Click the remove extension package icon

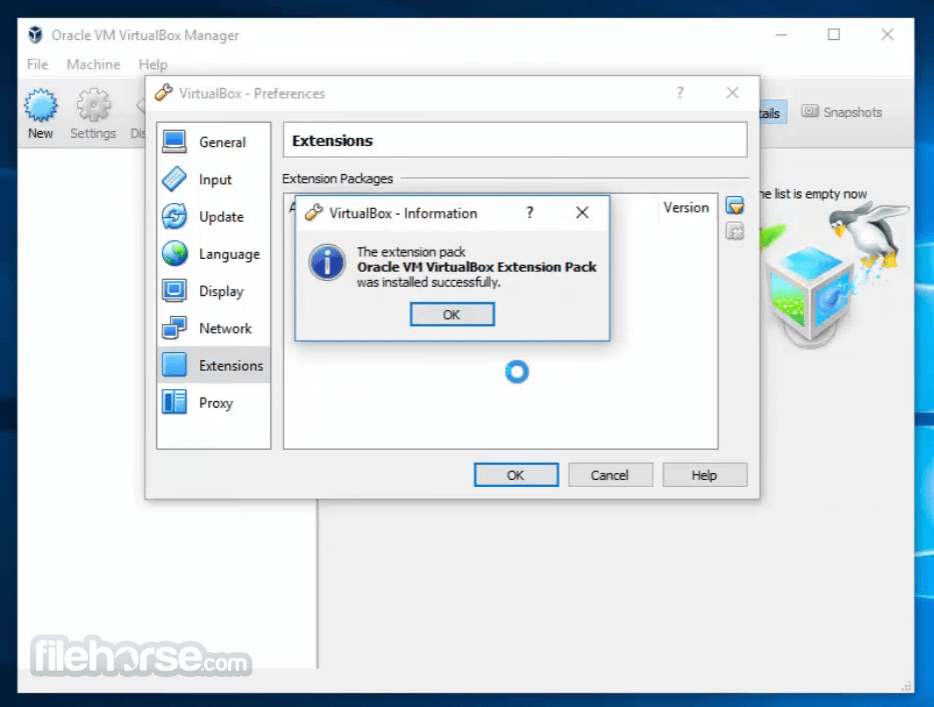(735, 231)
